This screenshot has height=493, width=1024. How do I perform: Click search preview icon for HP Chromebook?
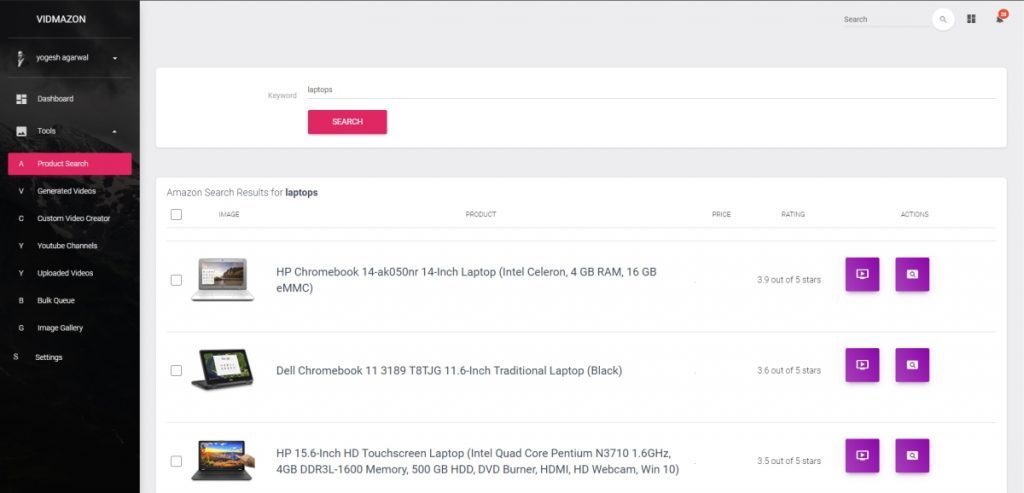(x=912, y=274)
